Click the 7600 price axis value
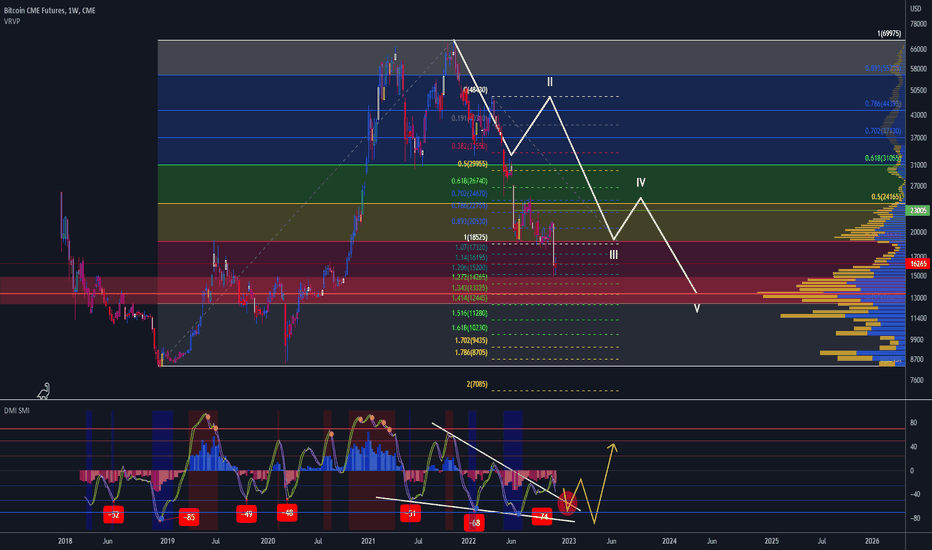932x550 pixels. pyautogui.click(x=917, y=380)
